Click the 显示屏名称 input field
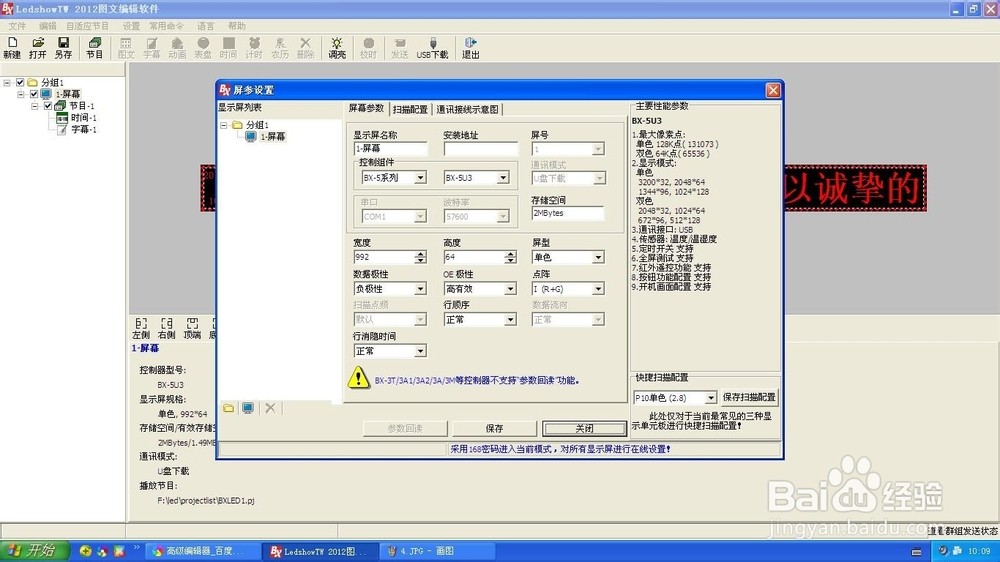This screenshot has height=562, width=1000. click(x=390, y=149)
